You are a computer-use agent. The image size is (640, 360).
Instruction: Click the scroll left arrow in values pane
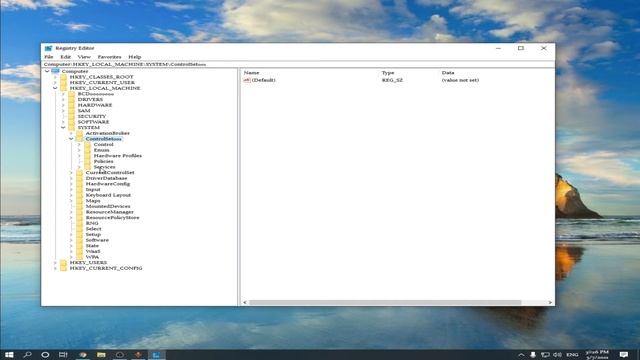coord(245,302)
